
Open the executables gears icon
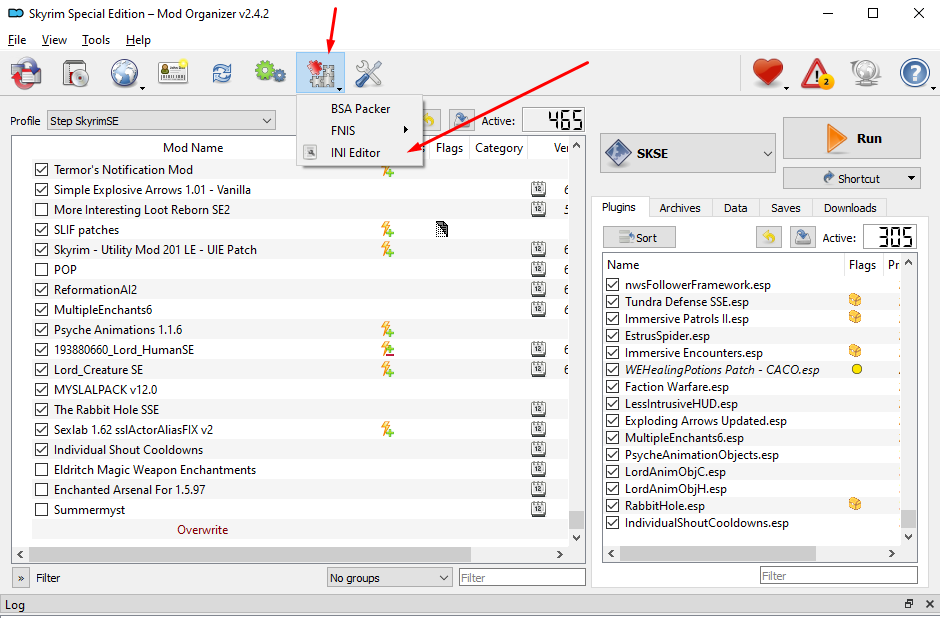coord(270,73)
